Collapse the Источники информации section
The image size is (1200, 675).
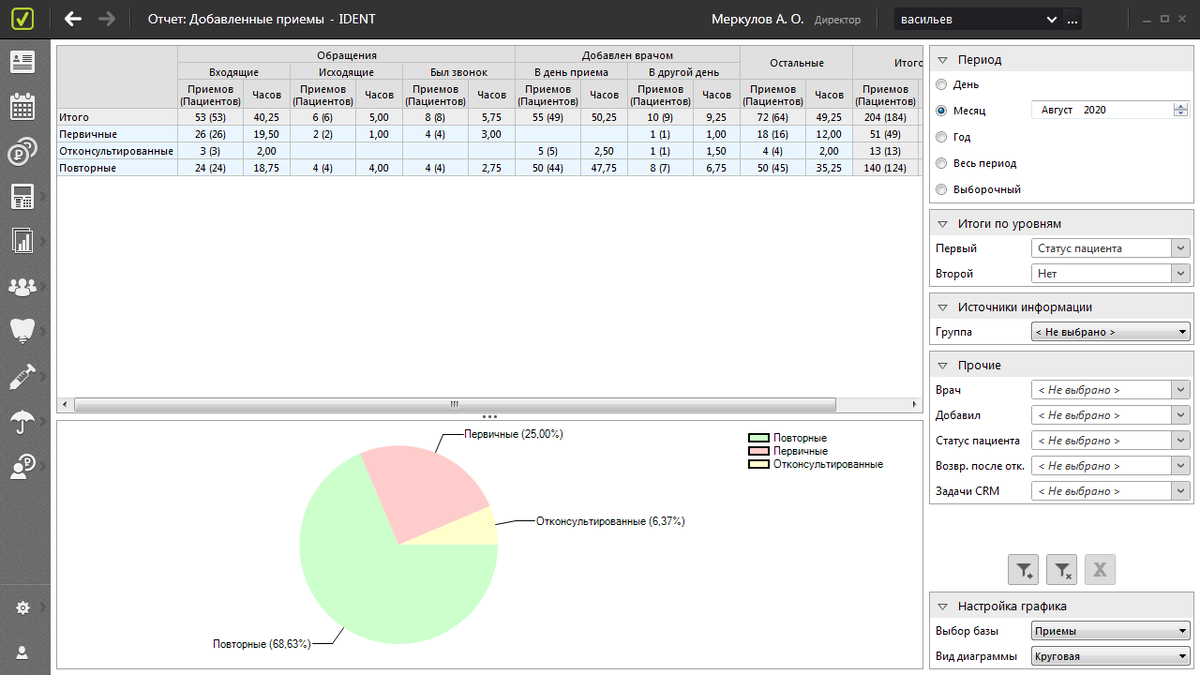942,308
